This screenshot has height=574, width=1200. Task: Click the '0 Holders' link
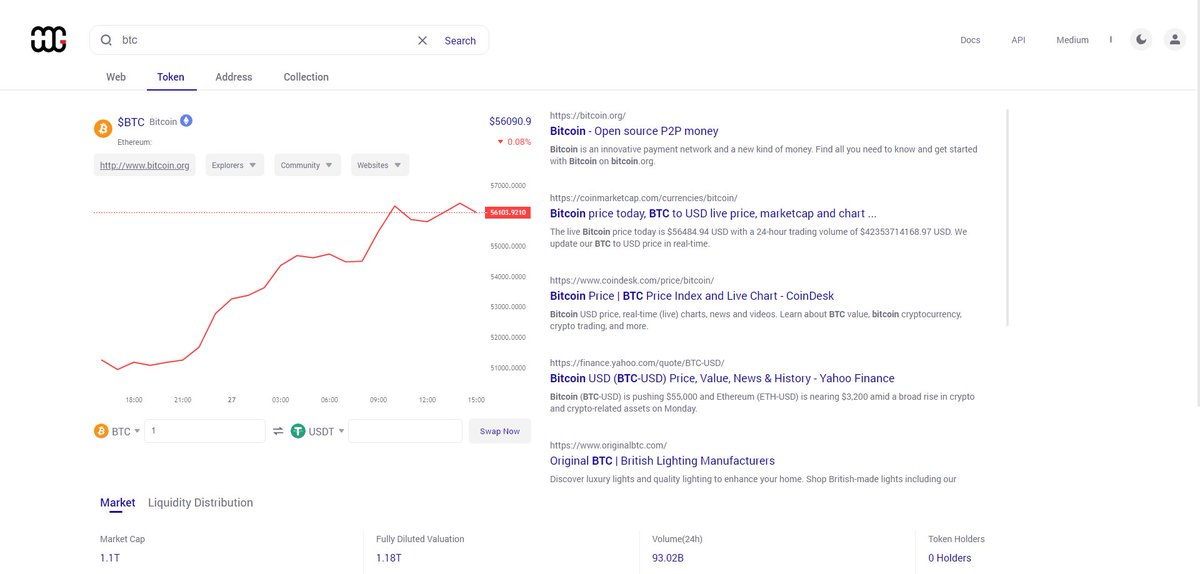tap(949, 558)
